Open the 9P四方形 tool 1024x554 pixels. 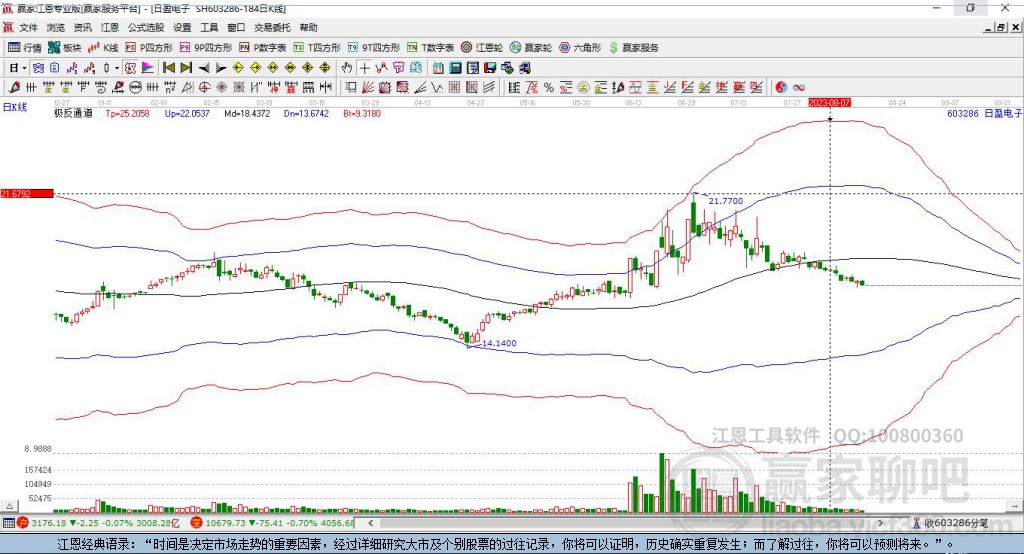pos(206,48)
